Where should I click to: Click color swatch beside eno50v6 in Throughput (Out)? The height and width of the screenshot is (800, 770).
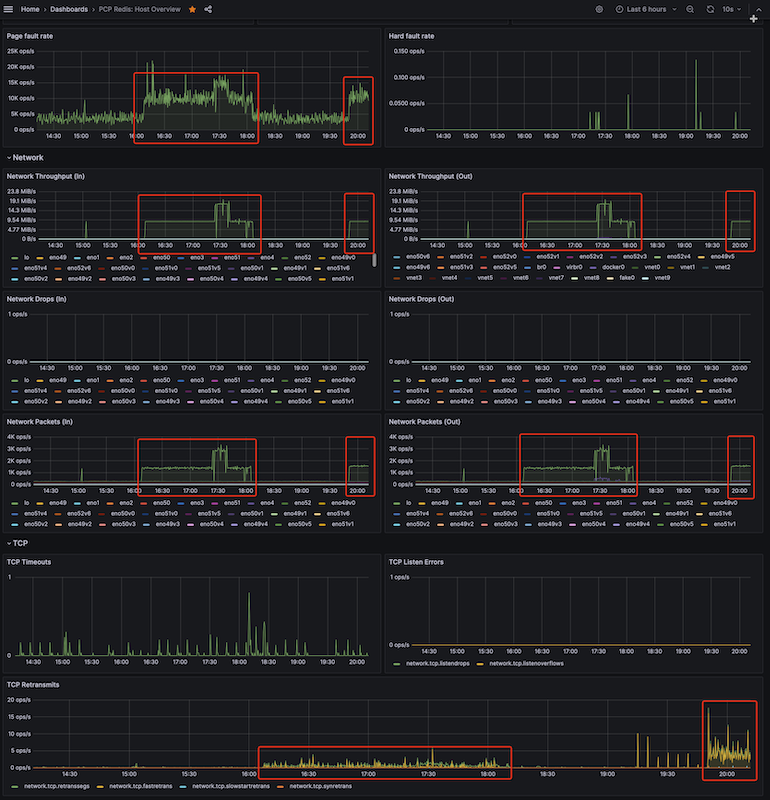(396, 257)
